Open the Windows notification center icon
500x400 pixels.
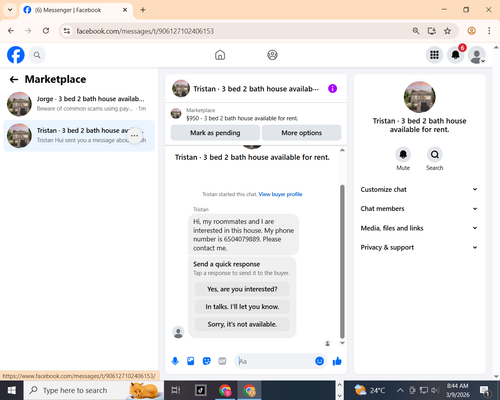coord(484,390)
